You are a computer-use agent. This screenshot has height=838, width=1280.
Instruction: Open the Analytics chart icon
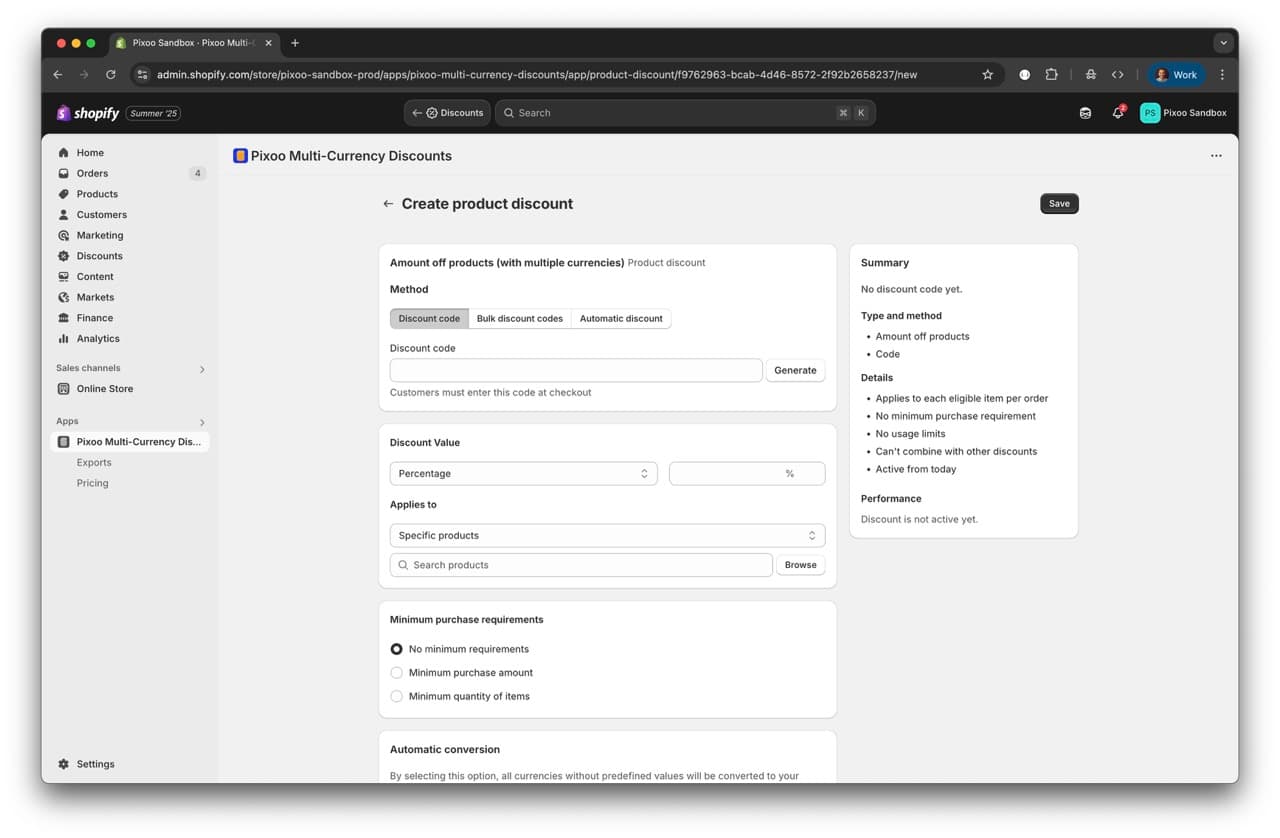(64, 339)
